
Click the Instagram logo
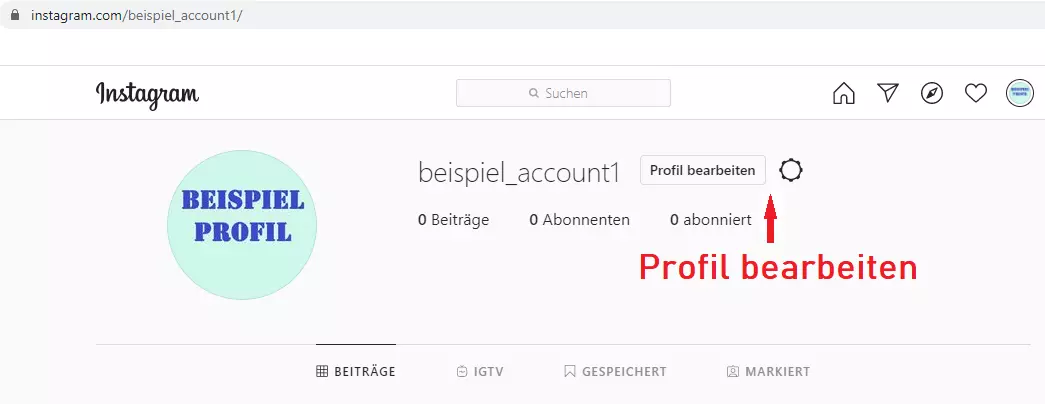pyautogui.click(x=147, y=94)
